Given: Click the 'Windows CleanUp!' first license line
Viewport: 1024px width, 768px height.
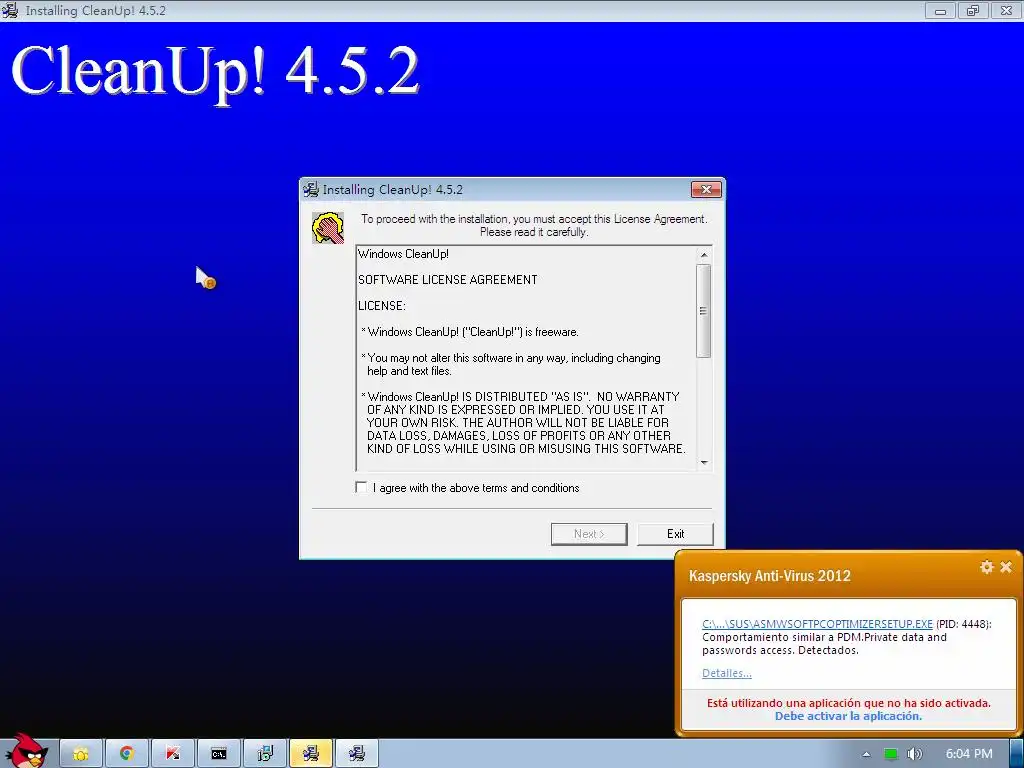Looking at the screenshot, I should (403, 253).
